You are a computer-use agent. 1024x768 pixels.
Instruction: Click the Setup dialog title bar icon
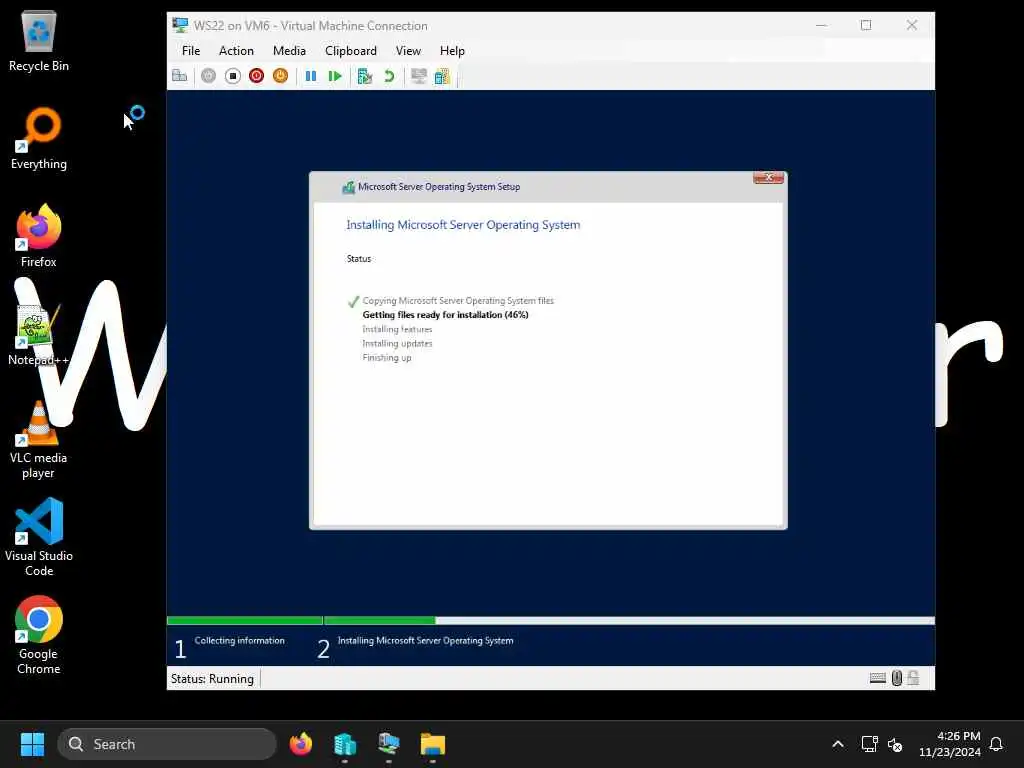[x=349, y=187]
